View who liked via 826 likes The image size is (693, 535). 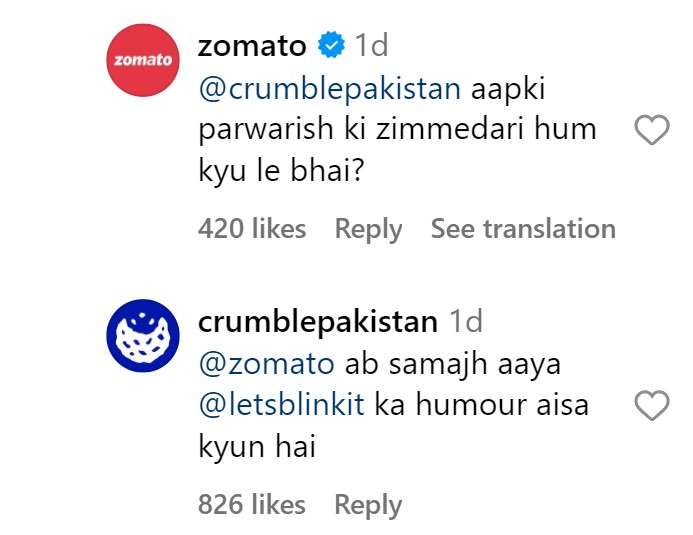coord(252,504)
